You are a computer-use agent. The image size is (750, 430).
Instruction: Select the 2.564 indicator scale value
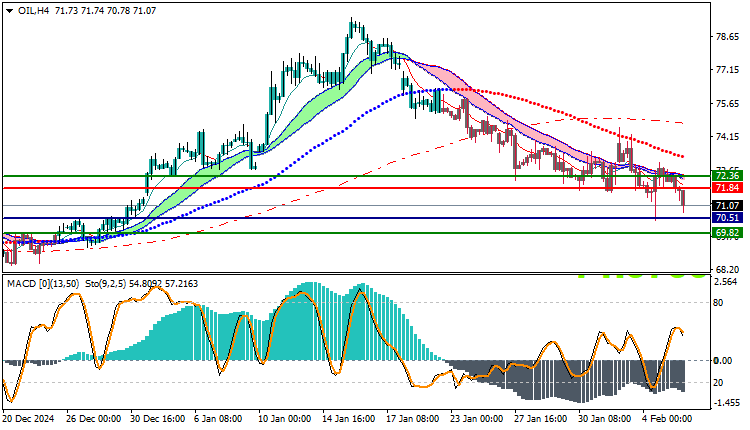[726, 282]
